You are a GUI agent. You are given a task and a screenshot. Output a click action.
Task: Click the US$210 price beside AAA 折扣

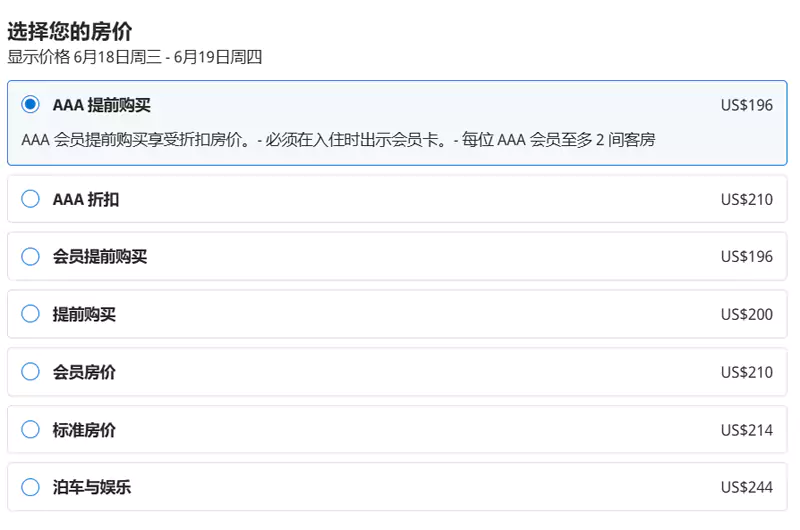click(746, 199)
